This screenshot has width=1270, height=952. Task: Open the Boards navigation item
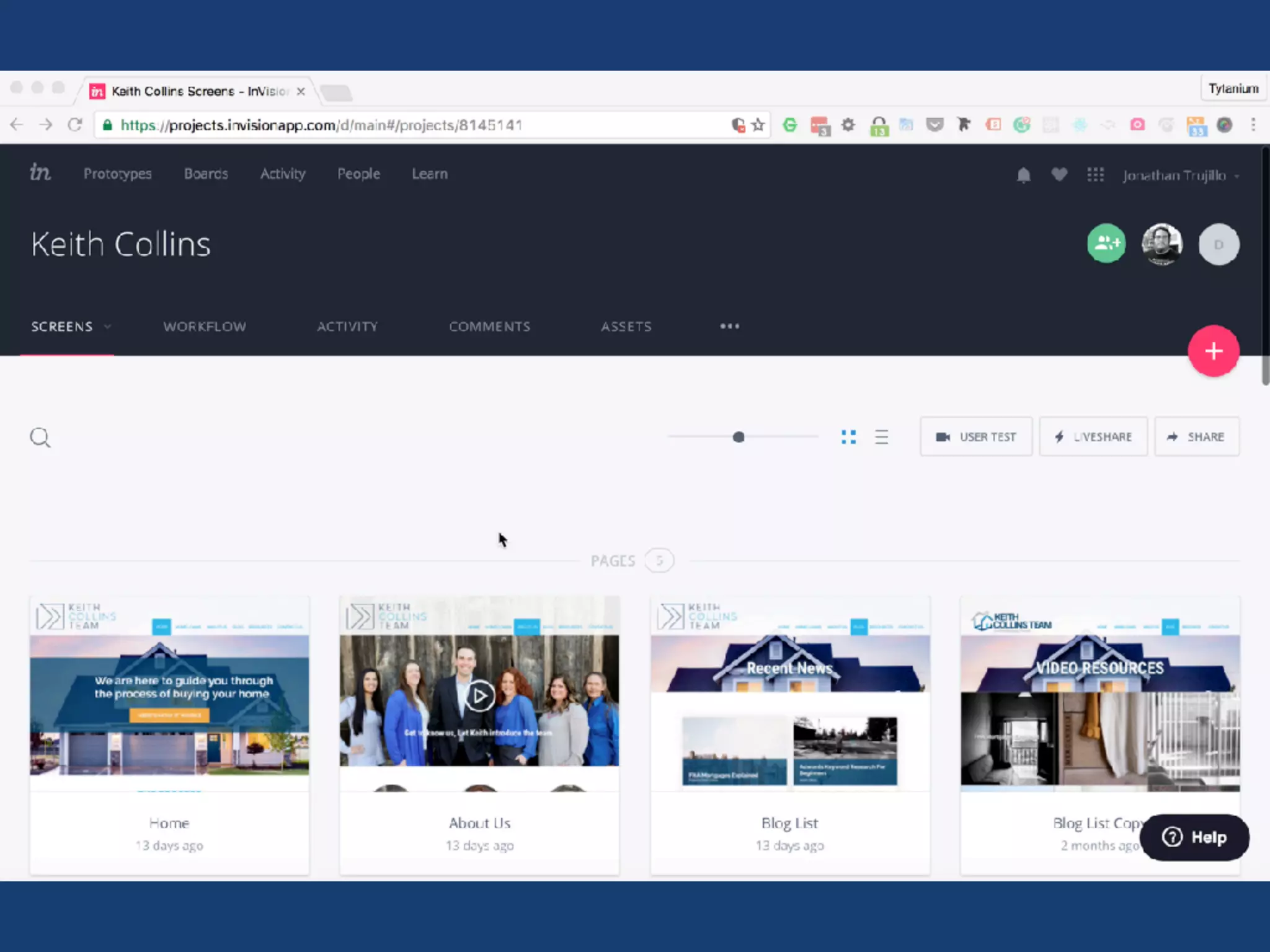[x=206, y=174]
